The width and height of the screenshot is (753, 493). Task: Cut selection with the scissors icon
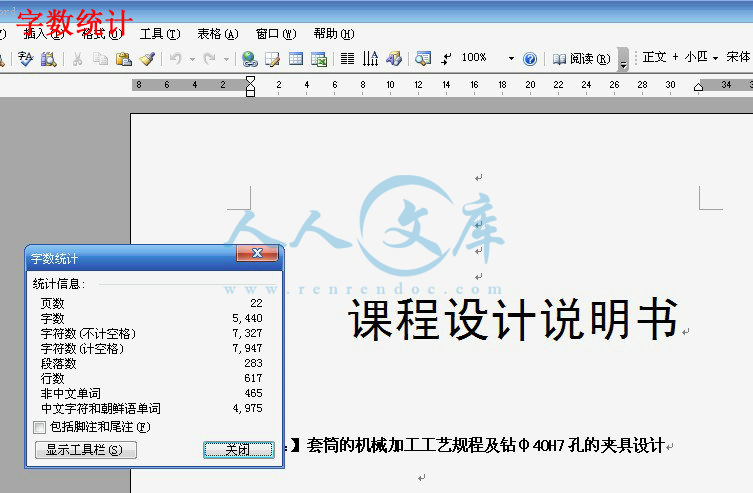click(x=77, y=59)
